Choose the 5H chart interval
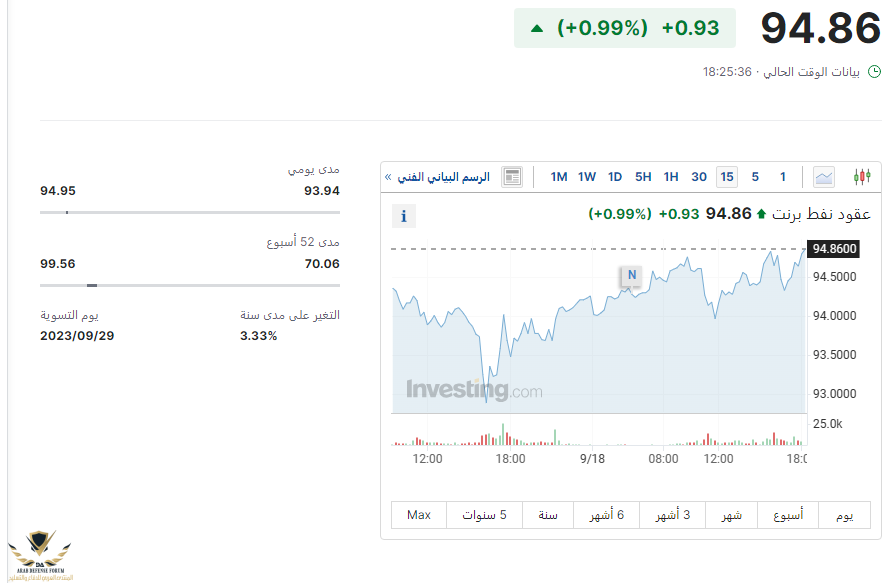Viewport: 884px width, 583px height. click(643, 177)
